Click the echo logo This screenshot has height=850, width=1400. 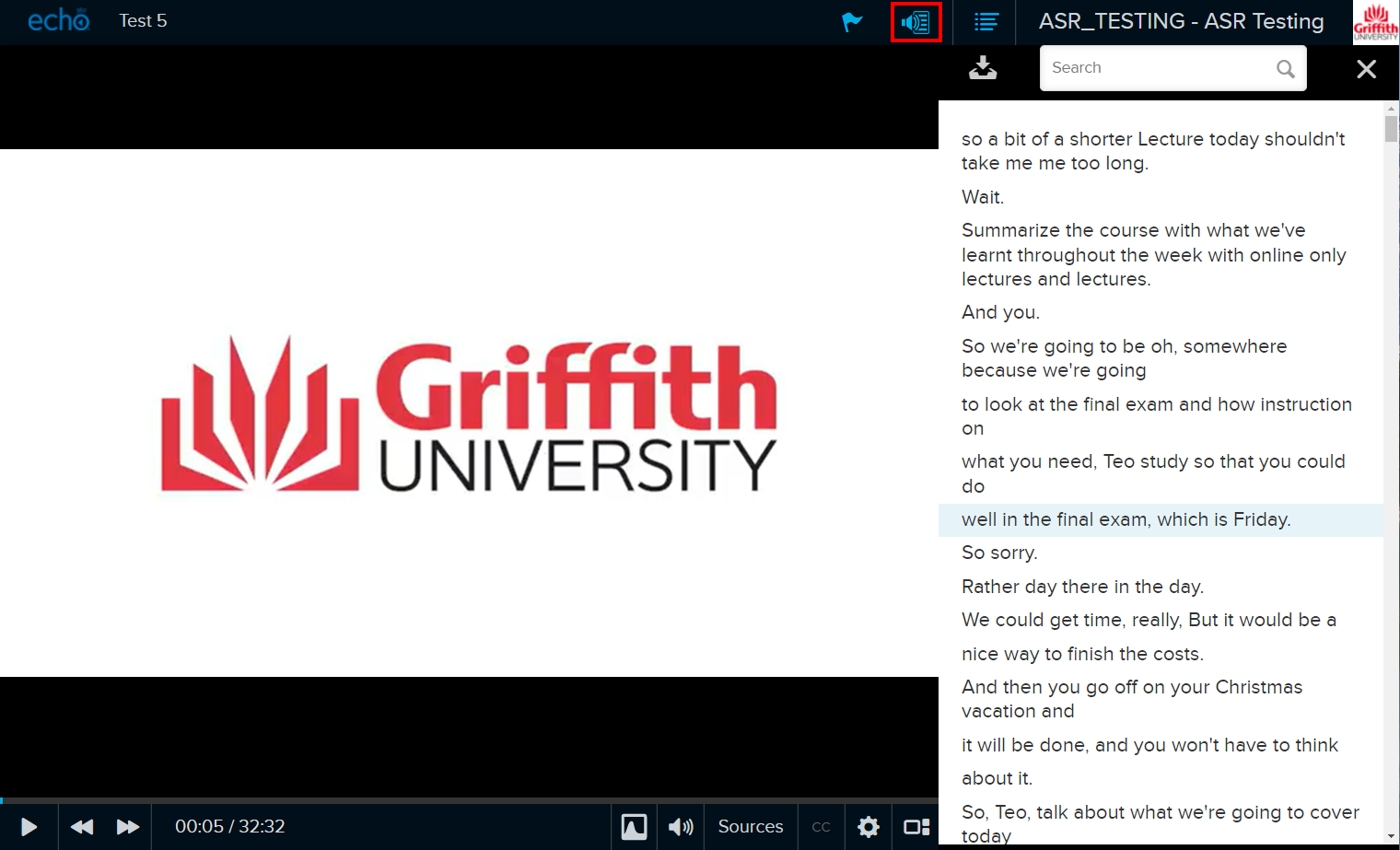tap(58, 21)
